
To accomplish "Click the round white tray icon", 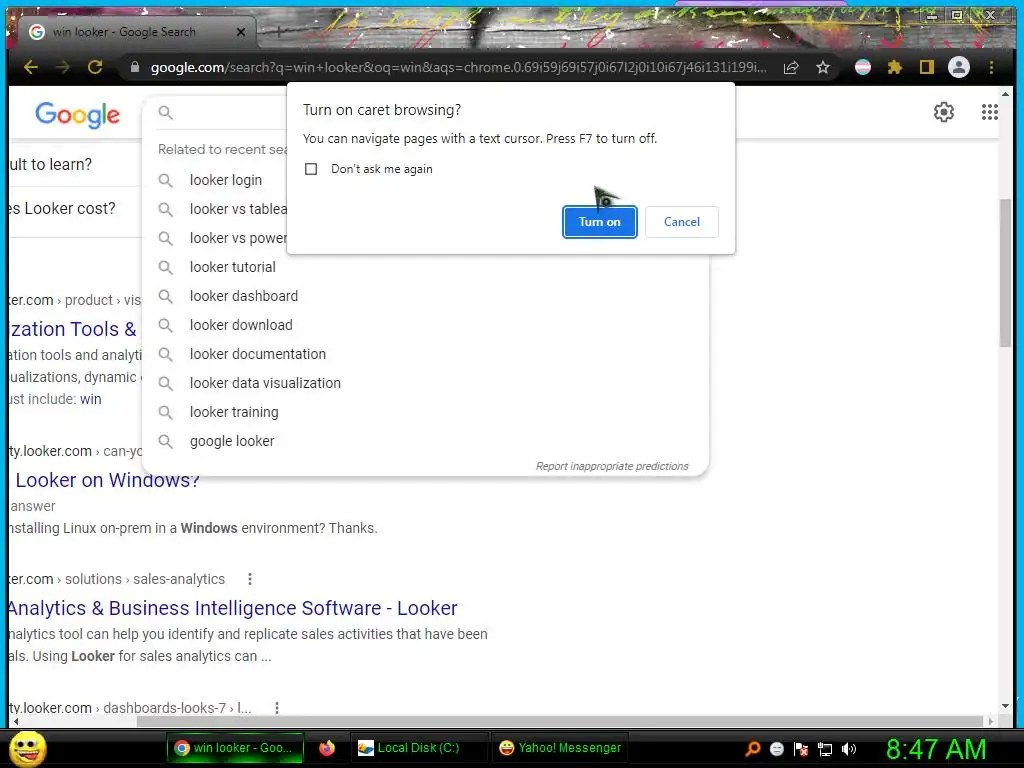I will 776,749.
